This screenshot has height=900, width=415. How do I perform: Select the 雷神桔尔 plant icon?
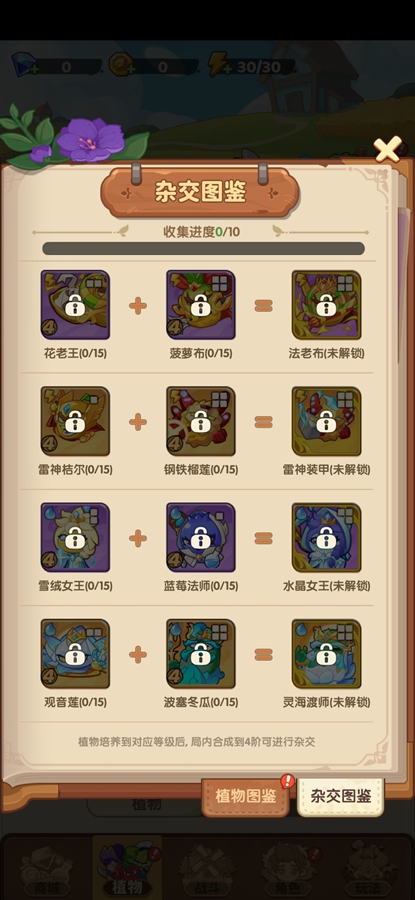coord(75,421)
